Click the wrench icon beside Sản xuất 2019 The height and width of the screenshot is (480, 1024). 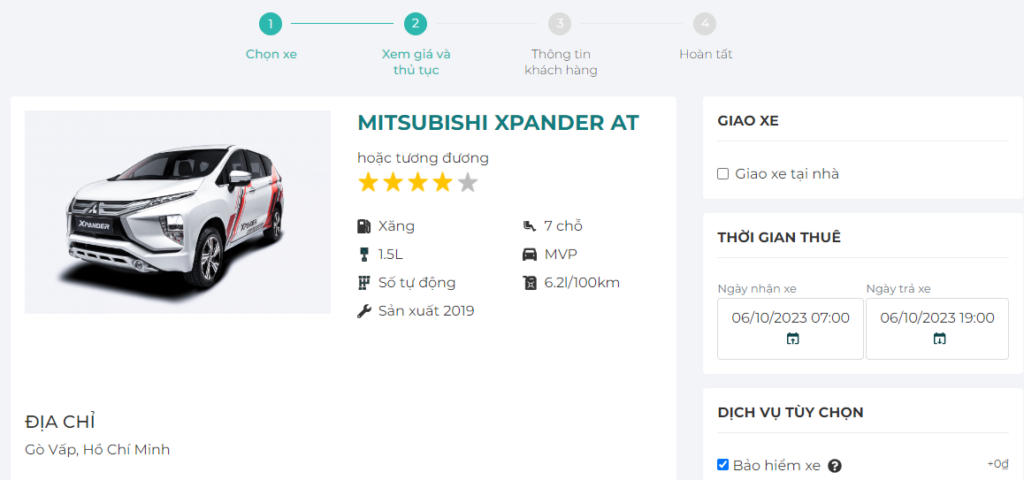coord(364,311)
